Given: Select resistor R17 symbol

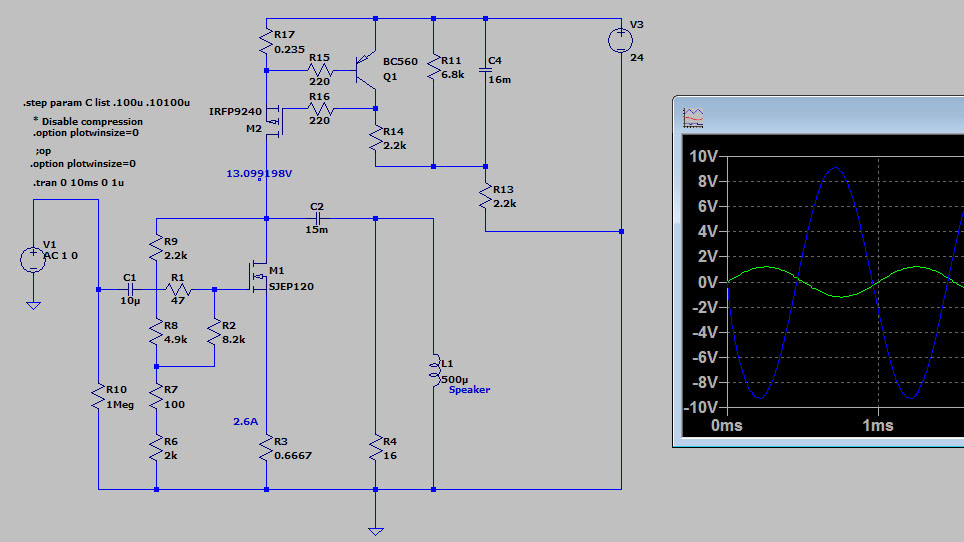Looking at the screenshot, I should tap(266, 42).
